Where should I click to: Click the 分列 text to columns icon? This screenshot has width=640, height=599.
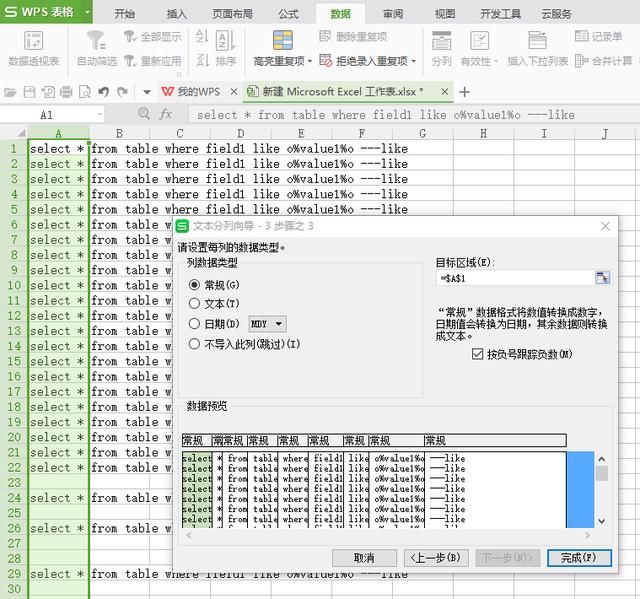pyautogui.click(x=441, y=41)
